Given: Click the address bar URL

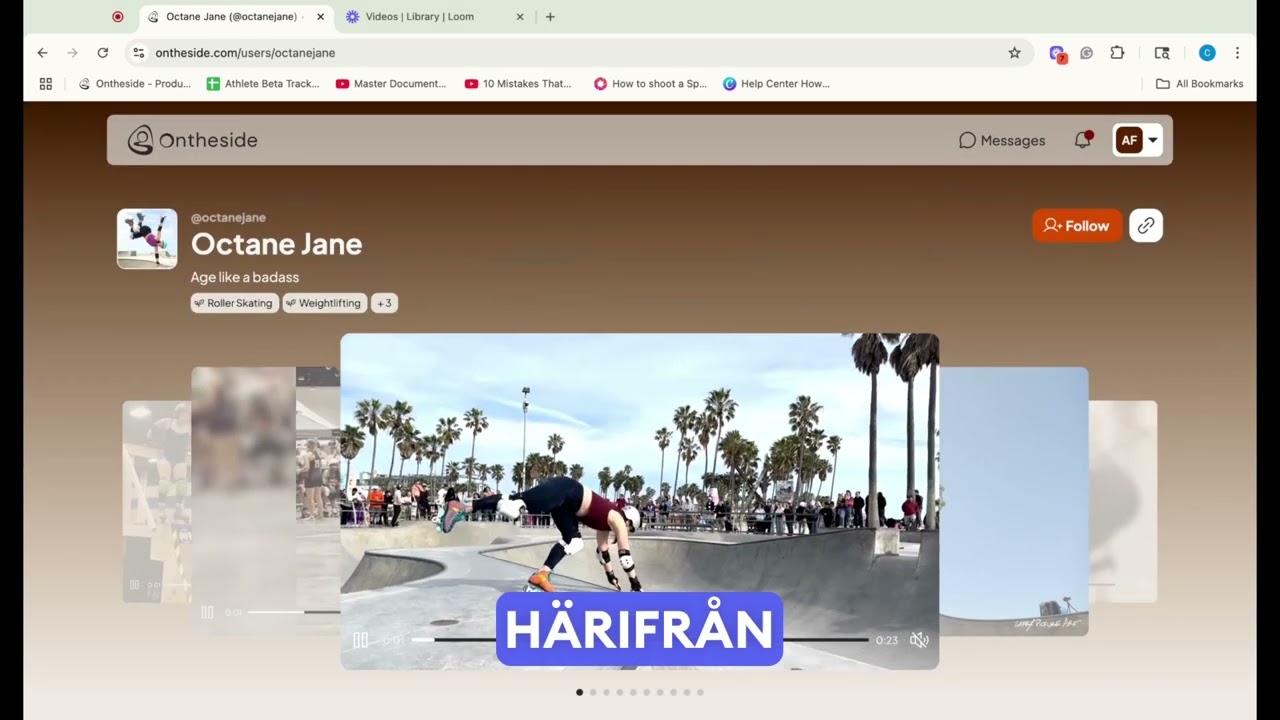Looking at the screenshot, I should (245, 53).
